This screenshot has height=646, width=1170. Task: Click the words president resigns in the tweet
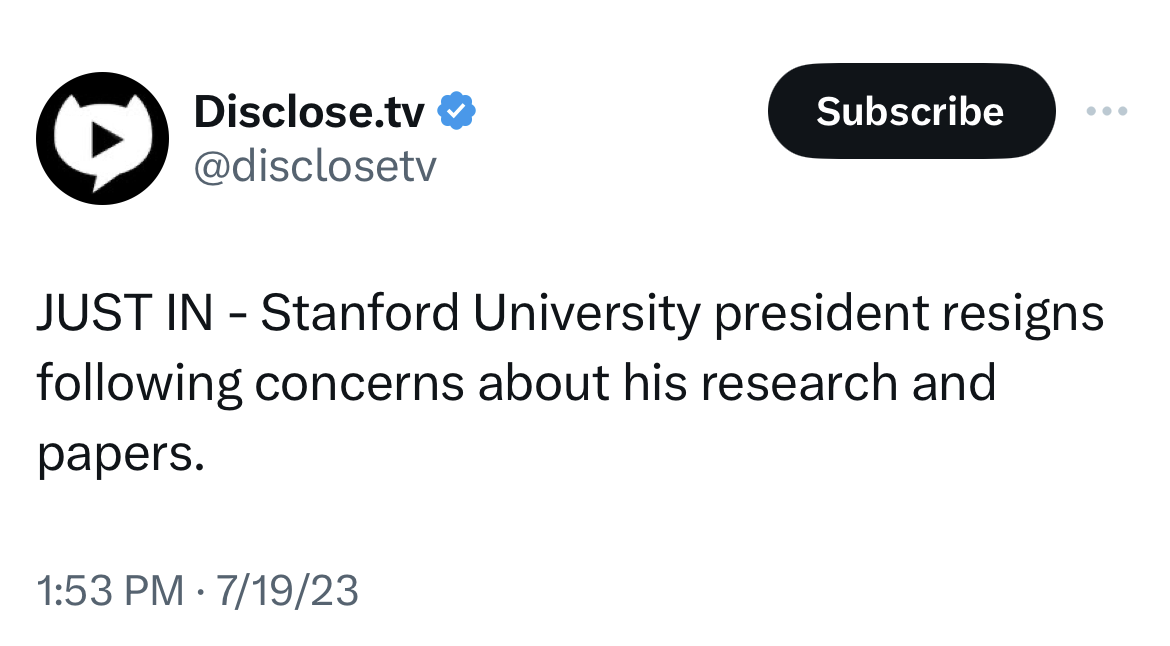(909, 313)
